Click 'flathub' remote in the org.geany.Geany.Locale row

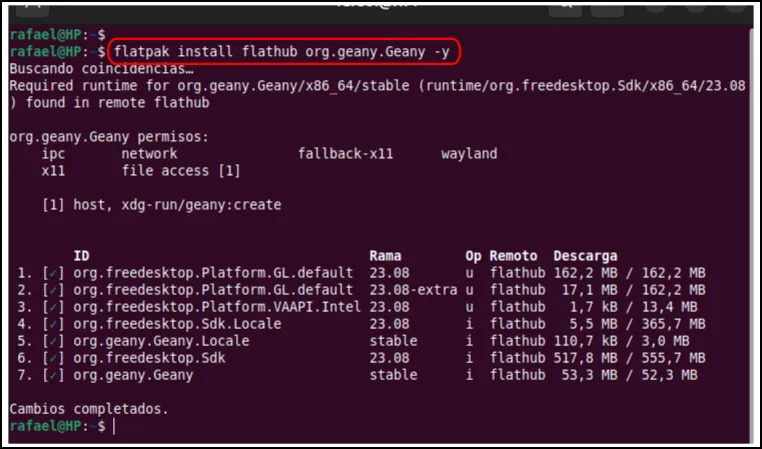pyautogui.click(x=517, y=341)
